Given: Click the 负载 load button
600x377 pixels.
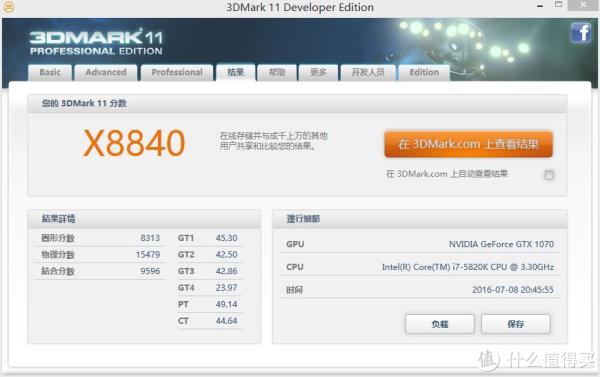Looking at the screenshot, I should [x=440, y=324].
